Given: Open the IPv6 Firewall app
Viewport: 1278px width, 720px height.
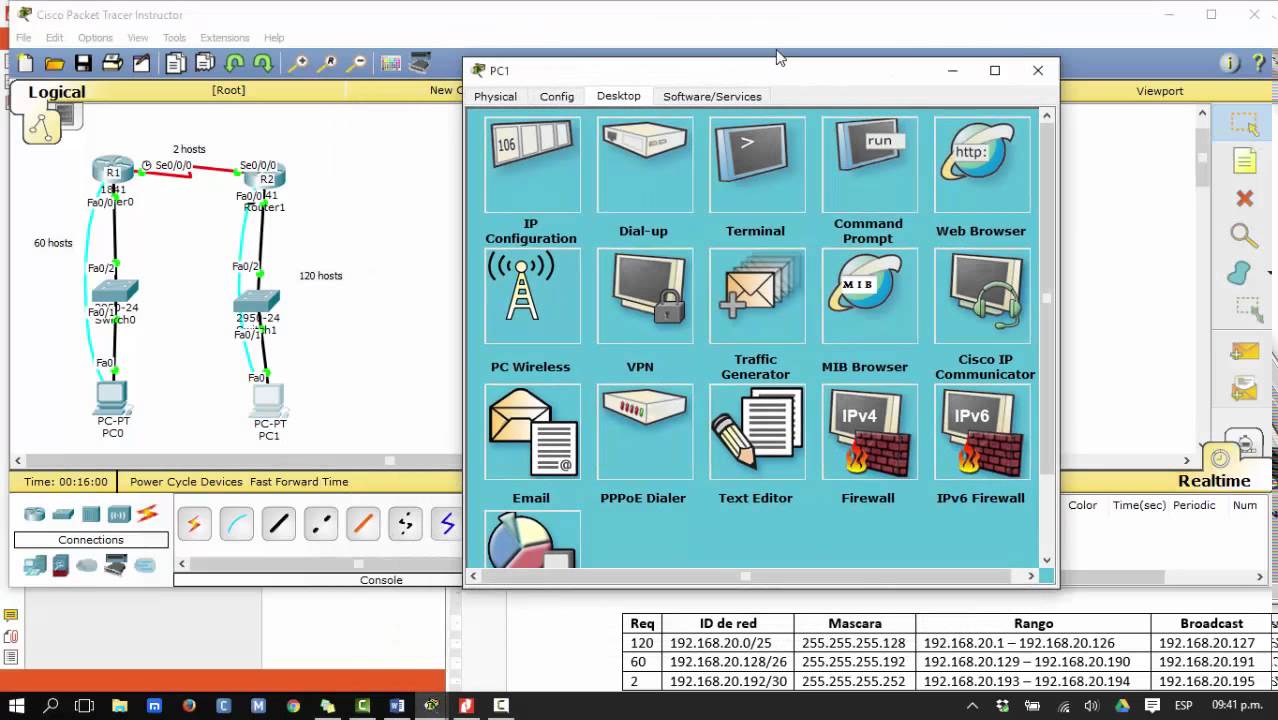Looking at the screenshot, I should pos(981,432).
